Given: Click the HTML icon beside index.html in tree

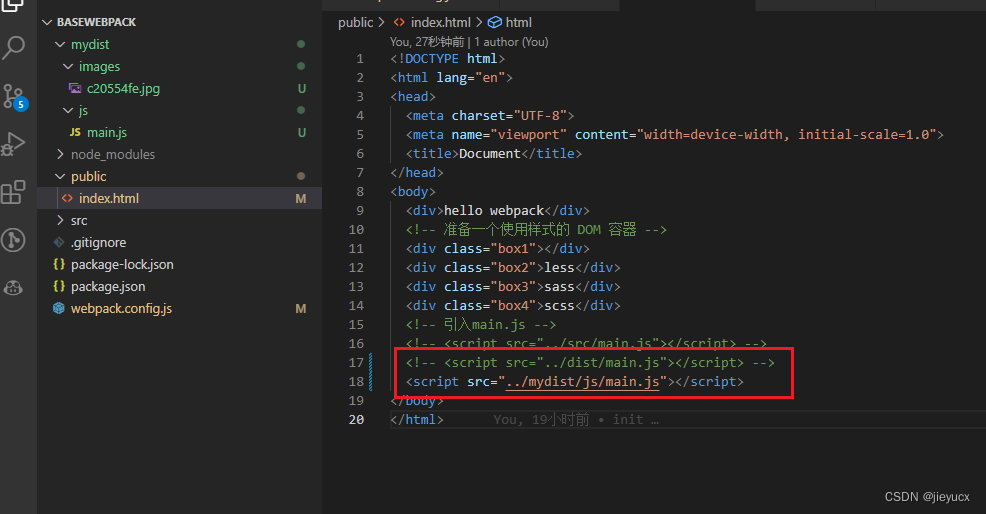Looking at the screenshot, I should point(67,198).
